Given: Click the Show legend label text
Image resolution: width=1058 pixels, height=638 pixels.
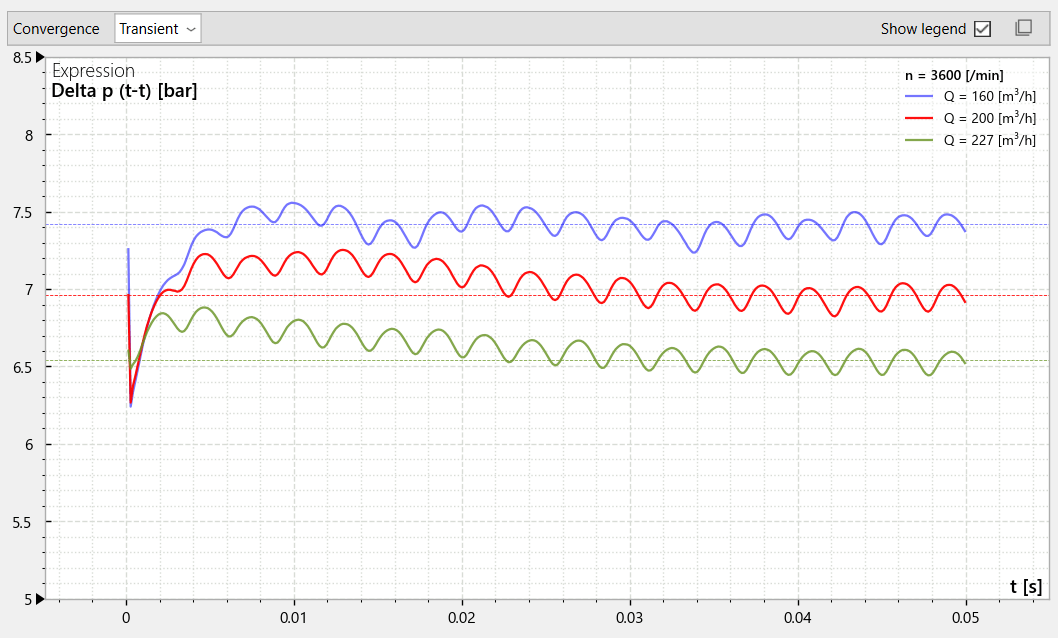Looking at the screenshot, I should (923, 29).
